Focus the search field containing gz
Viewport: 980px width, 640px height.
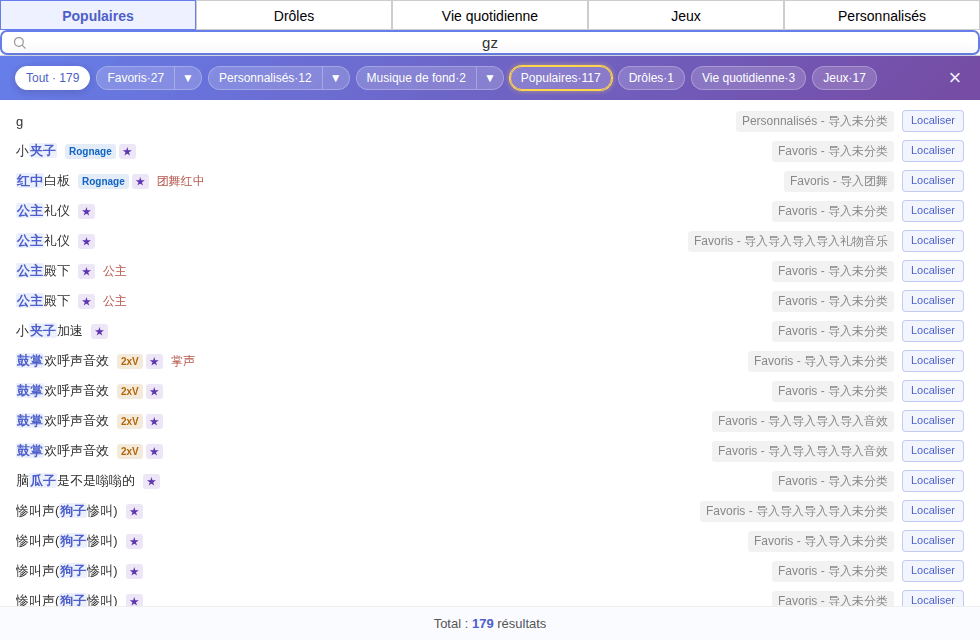[x=490, y=43]
